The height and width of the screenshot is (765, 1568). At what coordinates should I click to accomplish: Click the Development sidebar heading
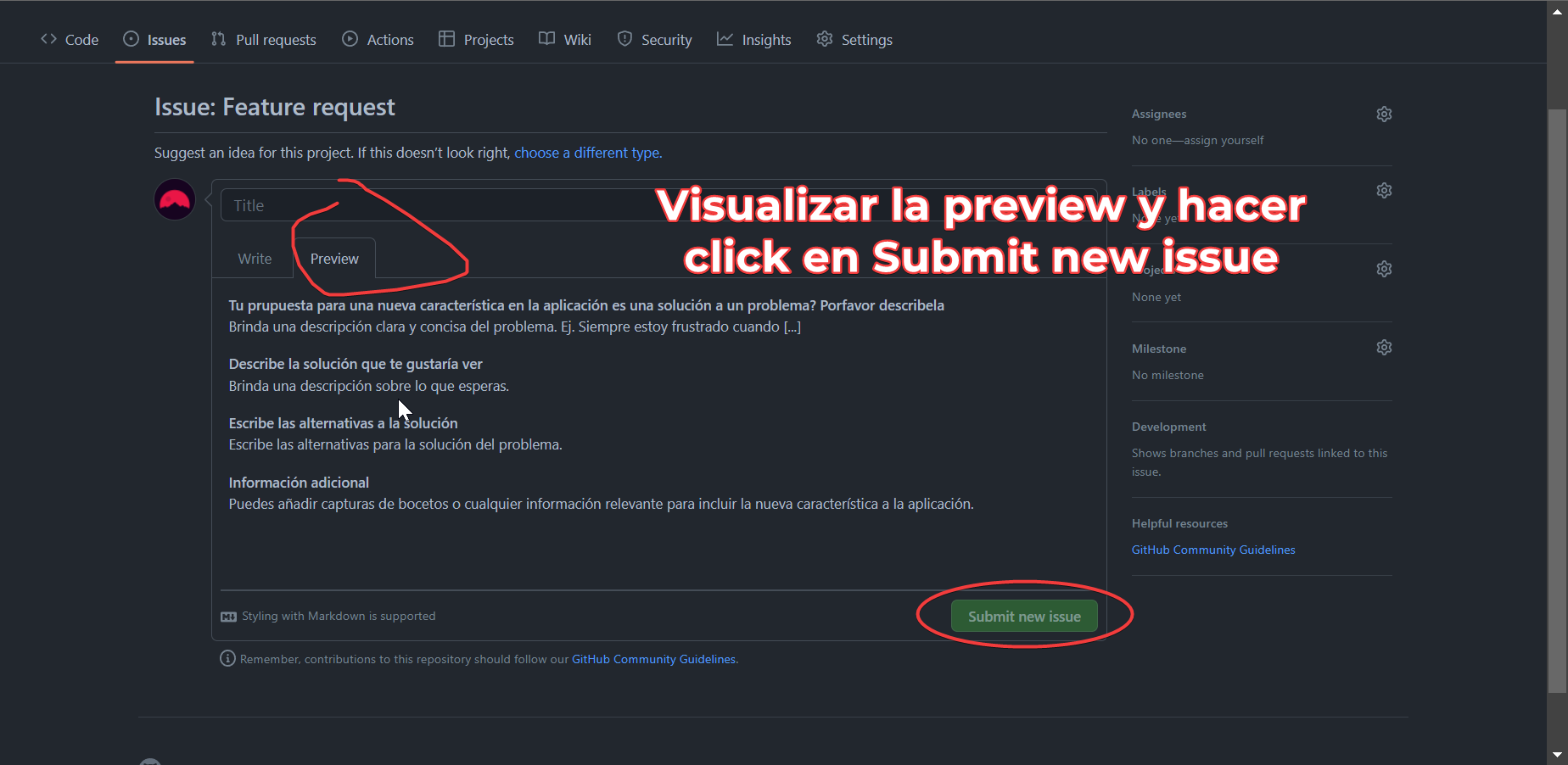(x=1168, y=427)
